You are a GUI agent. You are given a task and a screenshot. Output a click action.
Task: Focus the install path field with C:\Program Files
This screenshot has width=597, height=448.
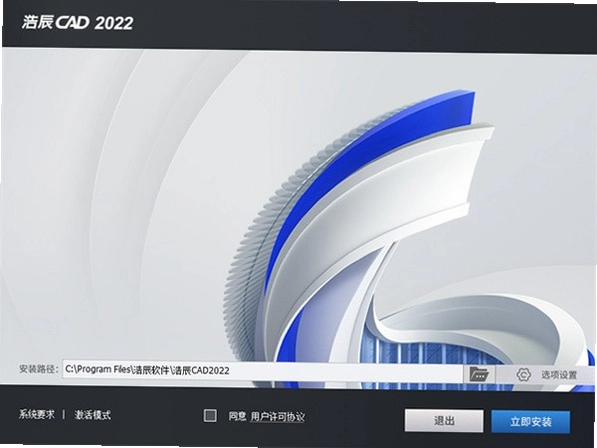(263, 370)
